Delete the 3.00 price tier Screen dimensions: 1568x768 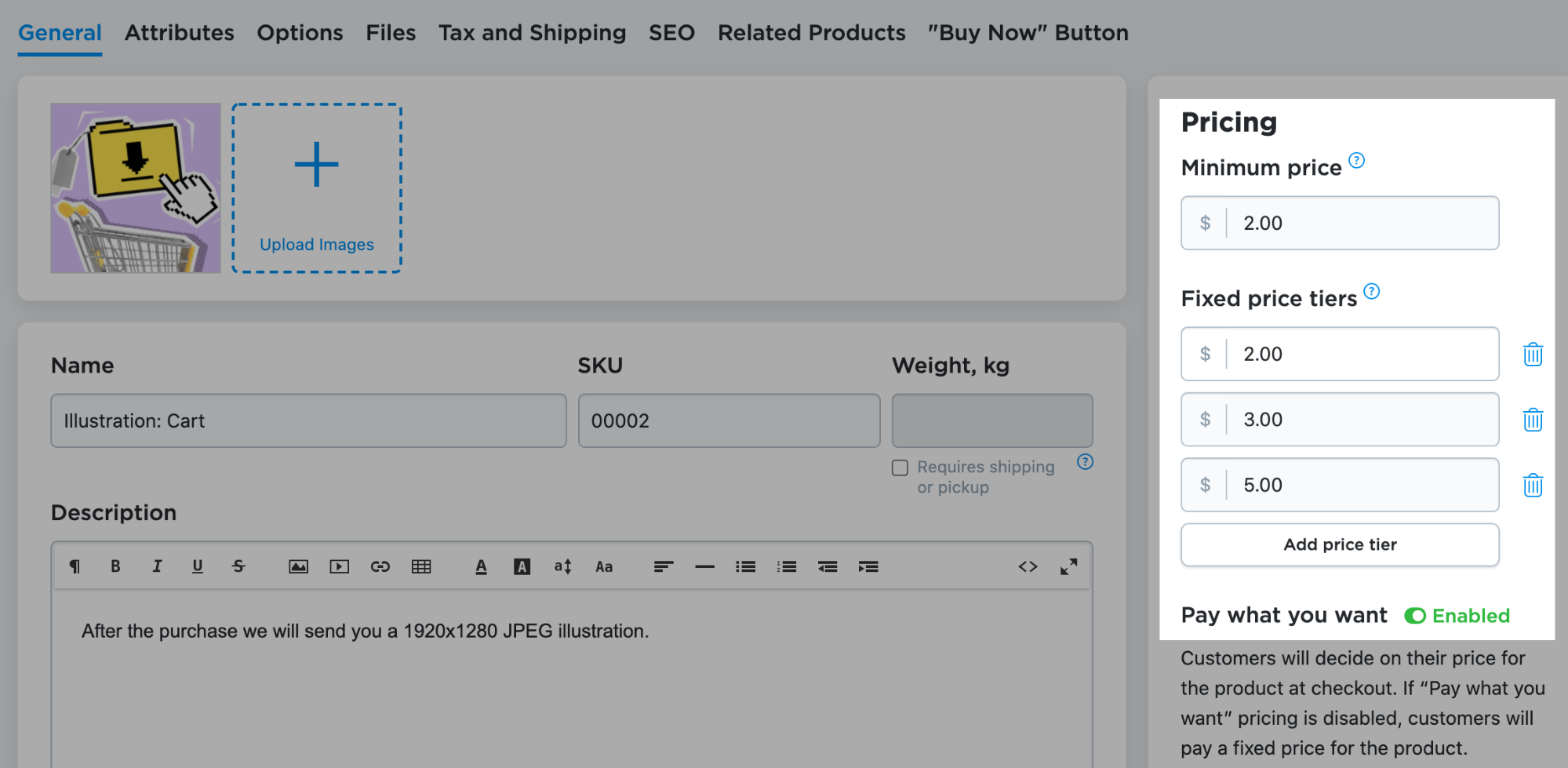pyautogui.click(x=1532, y=420)
